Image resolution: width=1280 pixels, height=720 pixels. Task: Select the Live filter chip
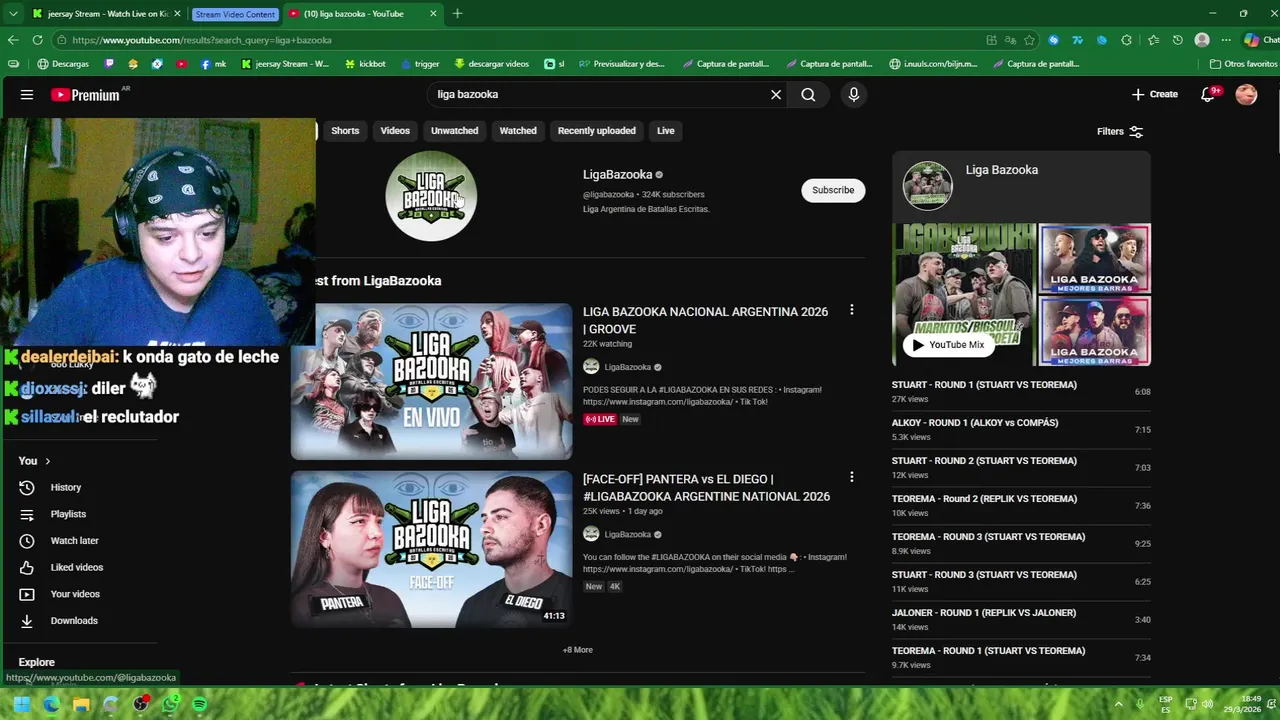click(x=665, y=131)
